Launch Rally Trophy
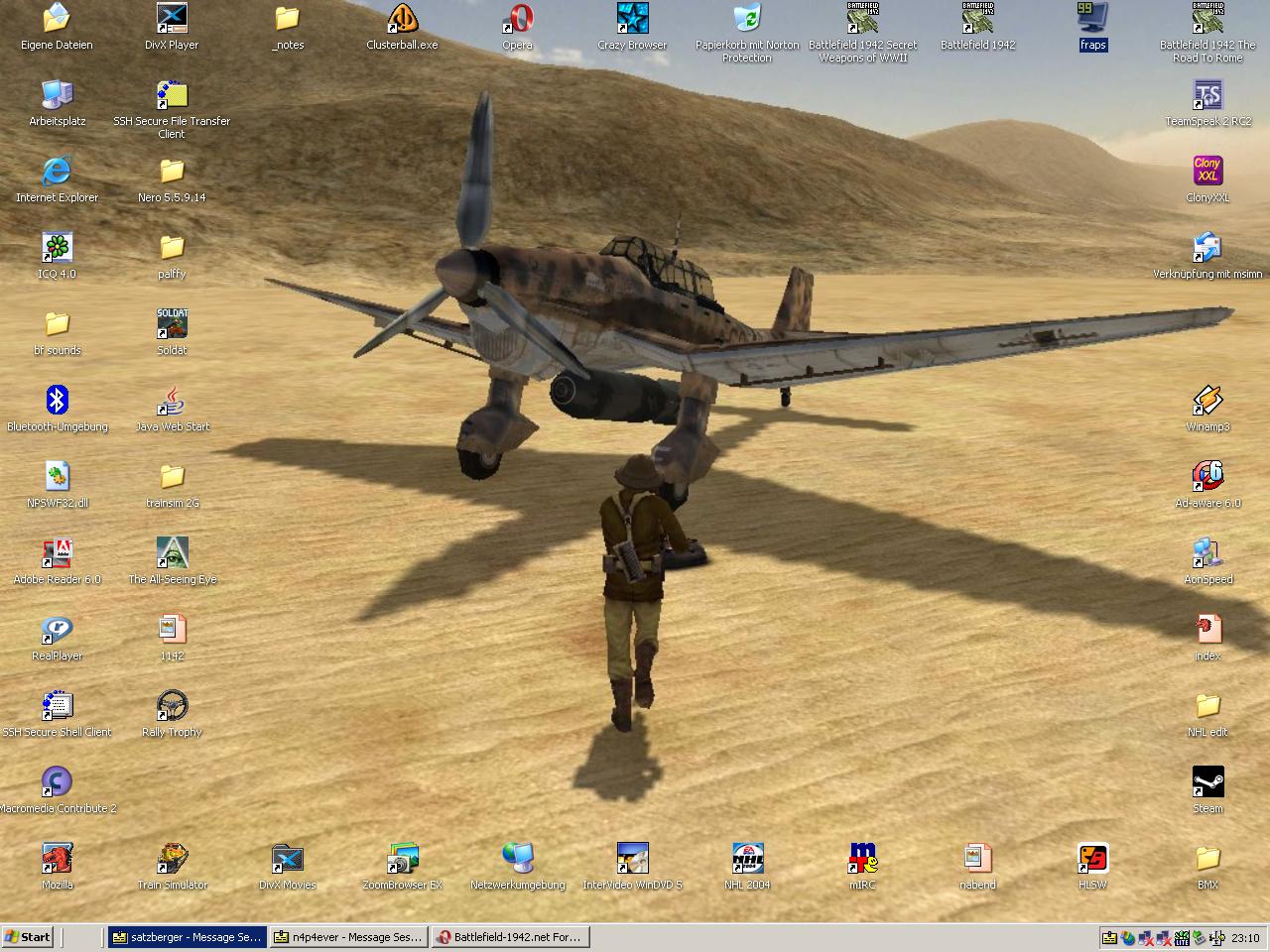The image size is (1270, 952). point(172,714)
